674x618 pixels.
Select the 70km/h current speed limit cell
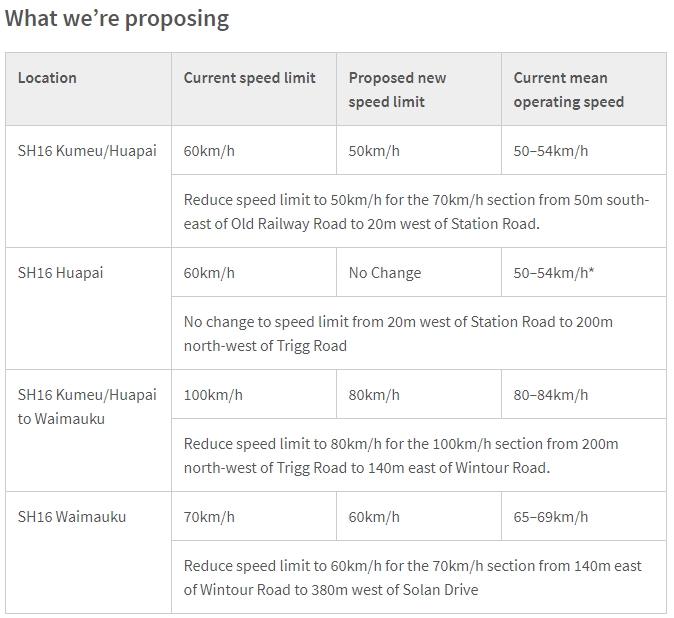click(209, 517)
